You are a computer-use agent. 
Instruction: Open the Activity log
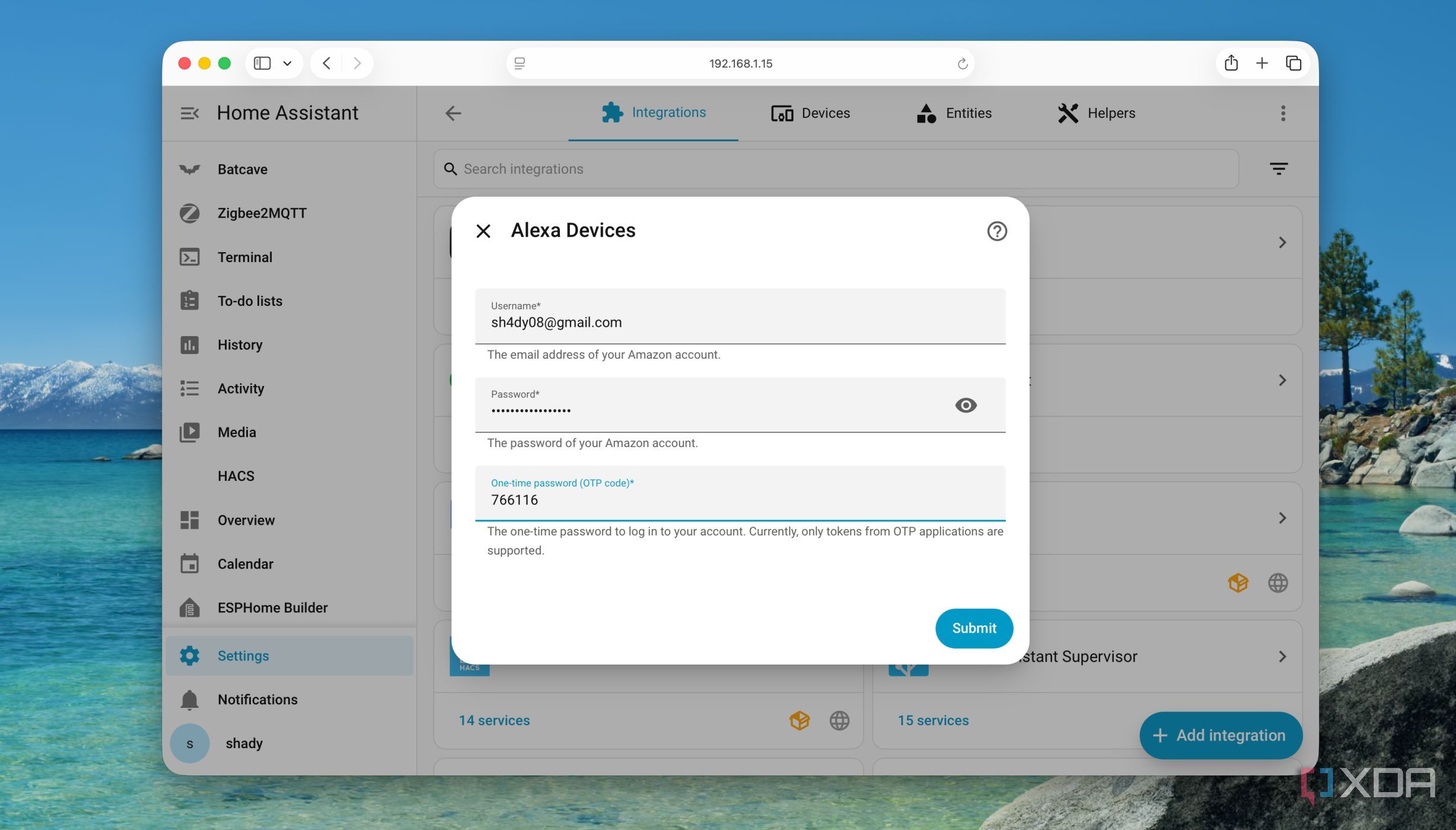[289, 388]
